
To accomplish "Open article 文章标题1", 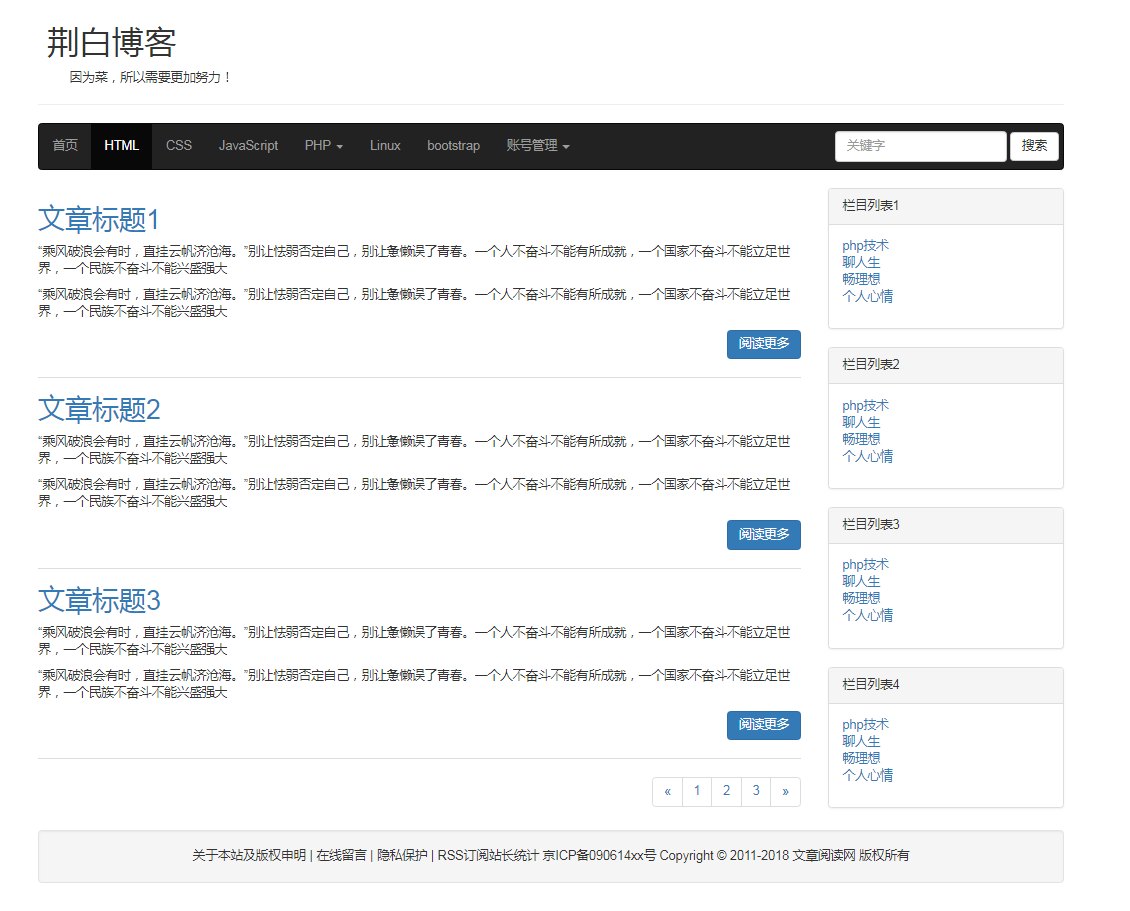I will [99, 219].
